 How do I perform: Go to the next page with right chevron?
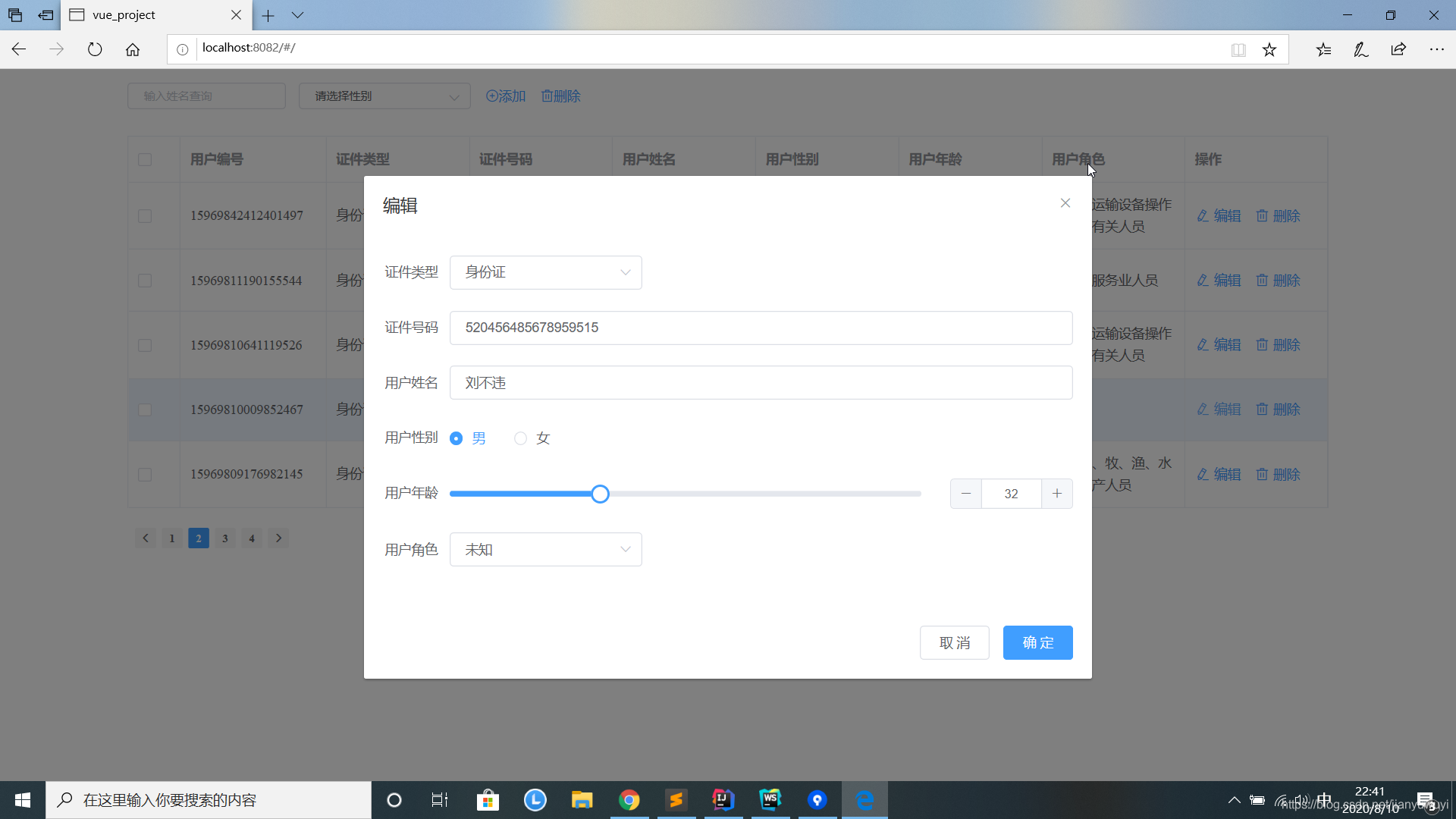[279, 538]
